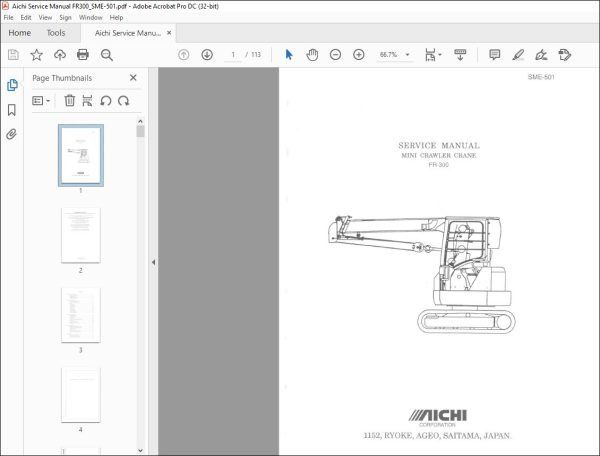Click the "SERVICE MANUAL" heading text
Screen dimensions: 600x456
click(439, 145)
